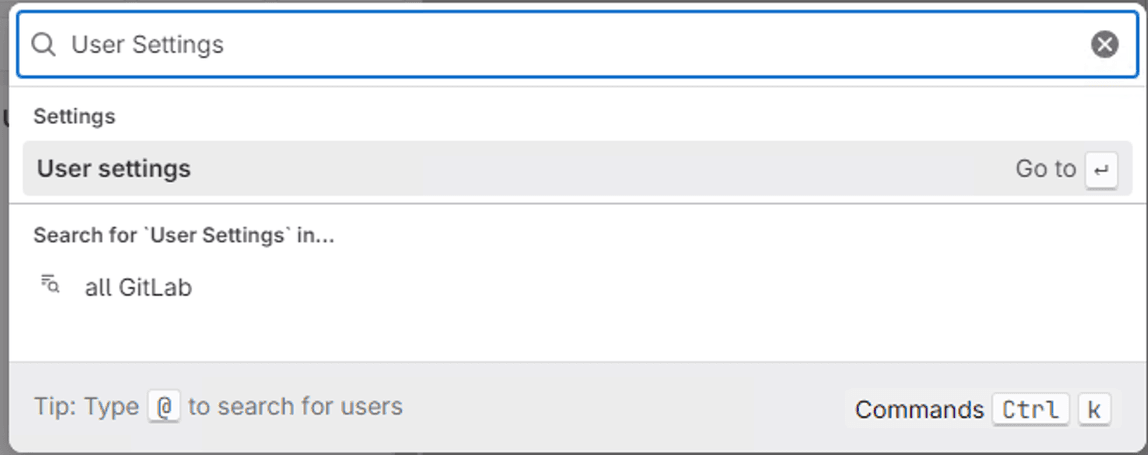Click the "Search for User Settings in..." heading
The image size is (1148, 455).
(183, 236)
